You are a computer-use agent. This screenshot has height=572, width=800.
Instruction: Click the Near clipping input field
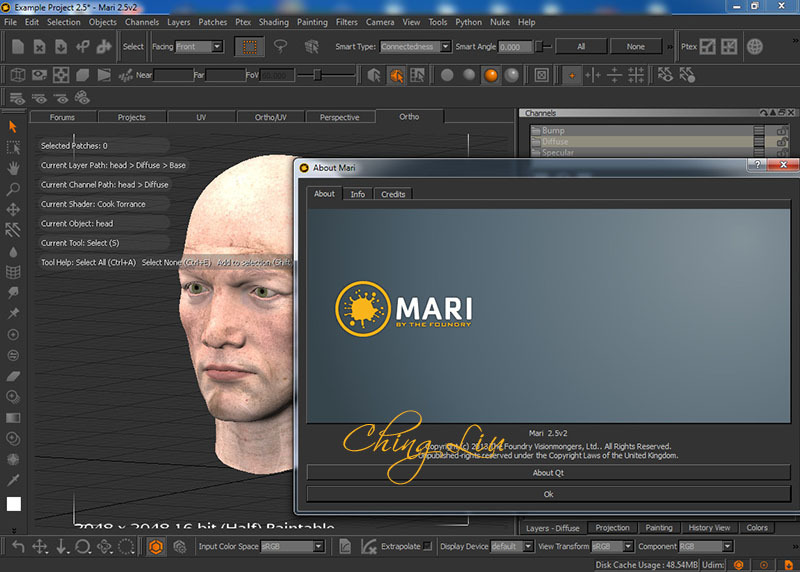[173, 75]
